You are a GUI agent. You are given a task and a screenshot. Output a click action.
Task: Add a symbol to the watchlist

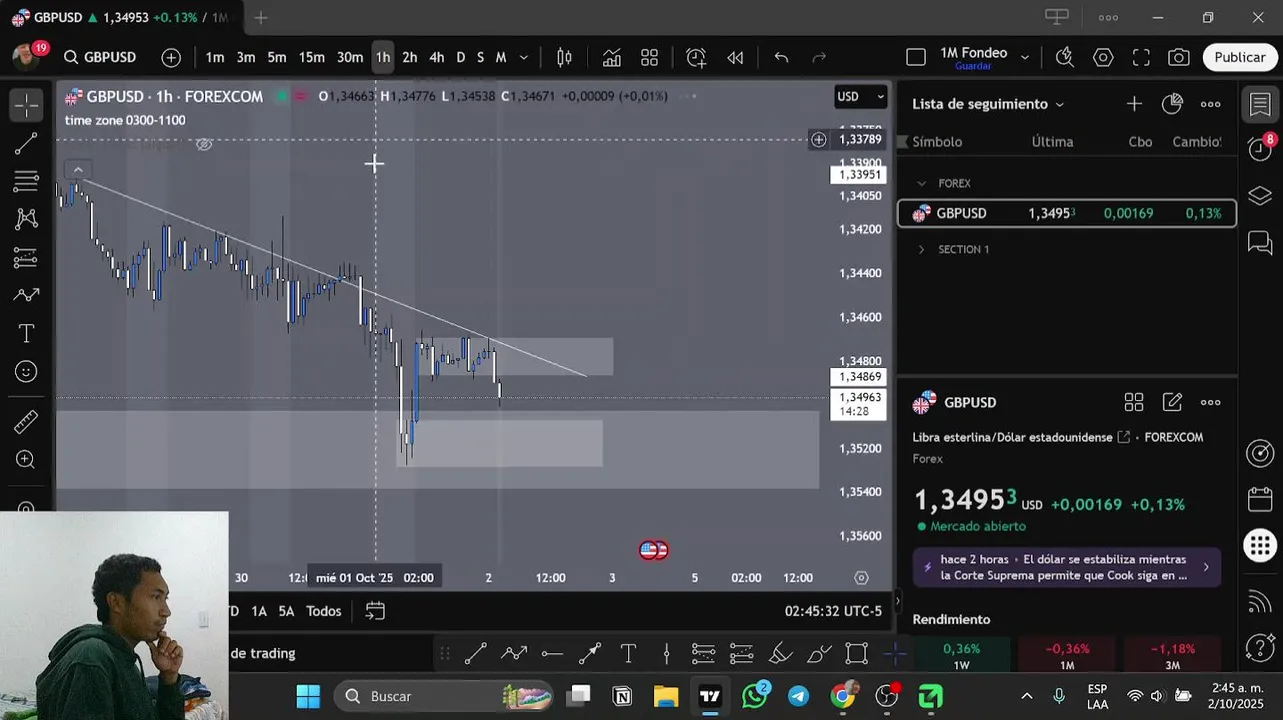[x=1134, y=104]
